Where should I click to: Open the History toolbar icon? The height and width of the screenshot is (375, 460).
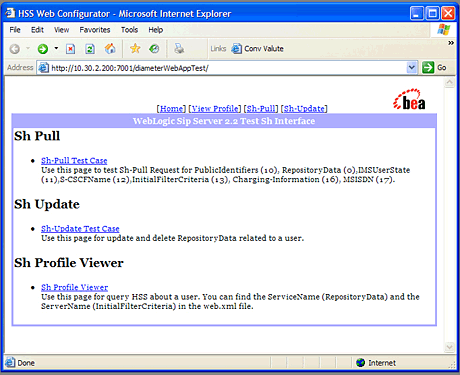[154, 49]
